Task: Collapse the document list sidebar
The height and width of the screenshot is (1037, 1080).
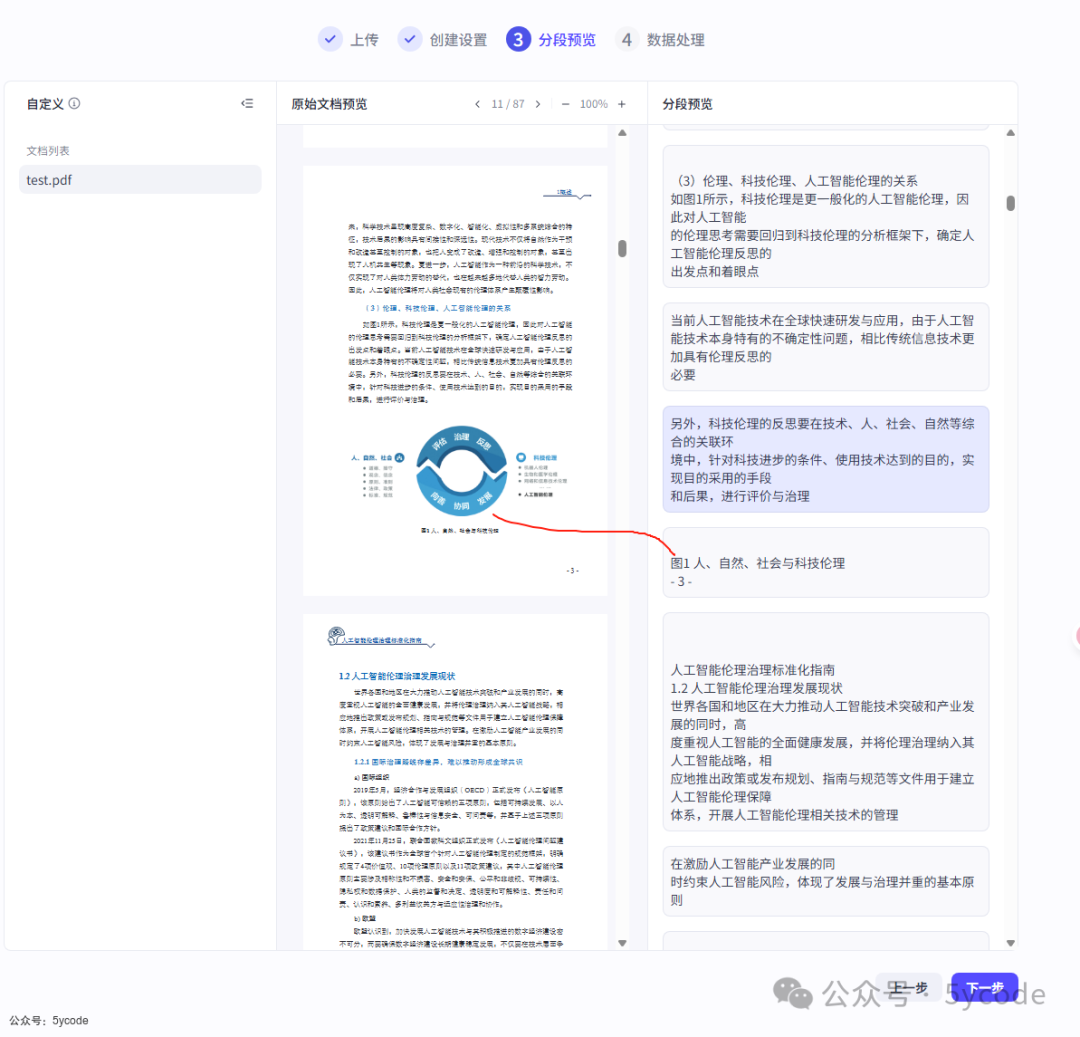Action: pos(247,103)
